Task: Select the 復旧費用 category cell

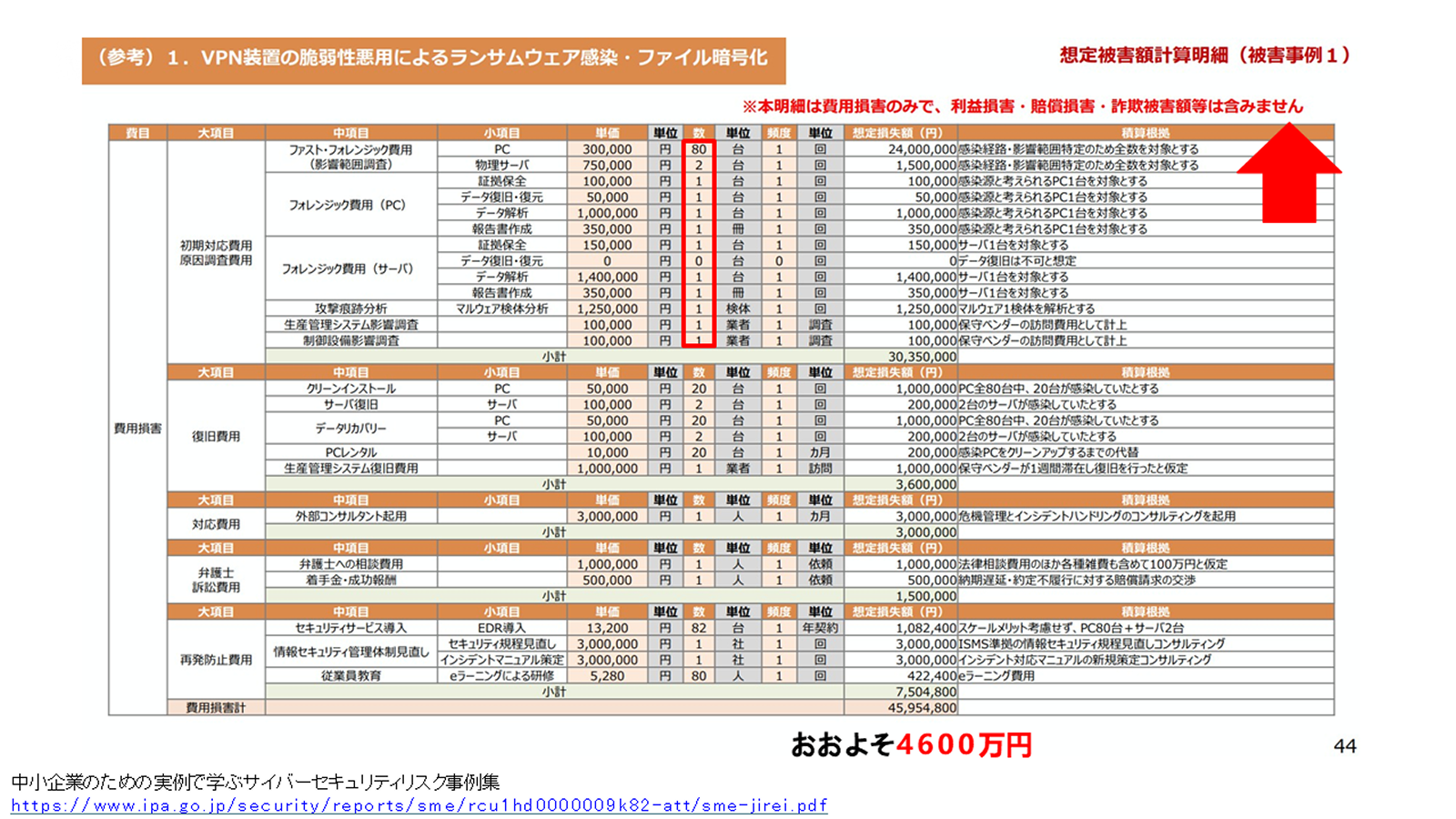Action: click(216, 436)
